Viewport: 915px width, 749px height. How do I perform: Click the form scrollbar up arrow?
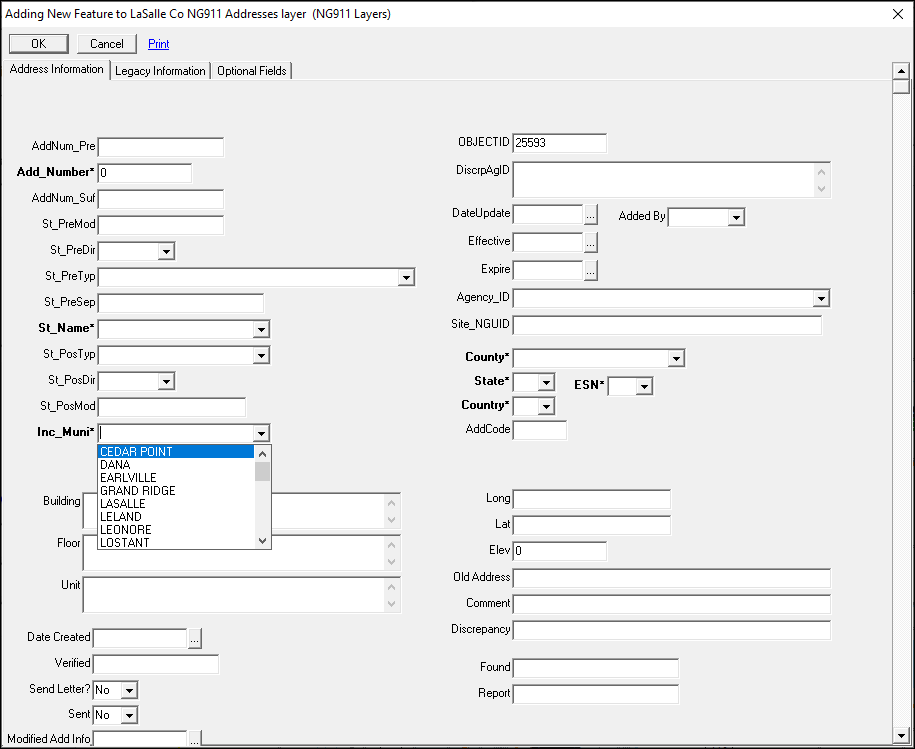point(901,71)
